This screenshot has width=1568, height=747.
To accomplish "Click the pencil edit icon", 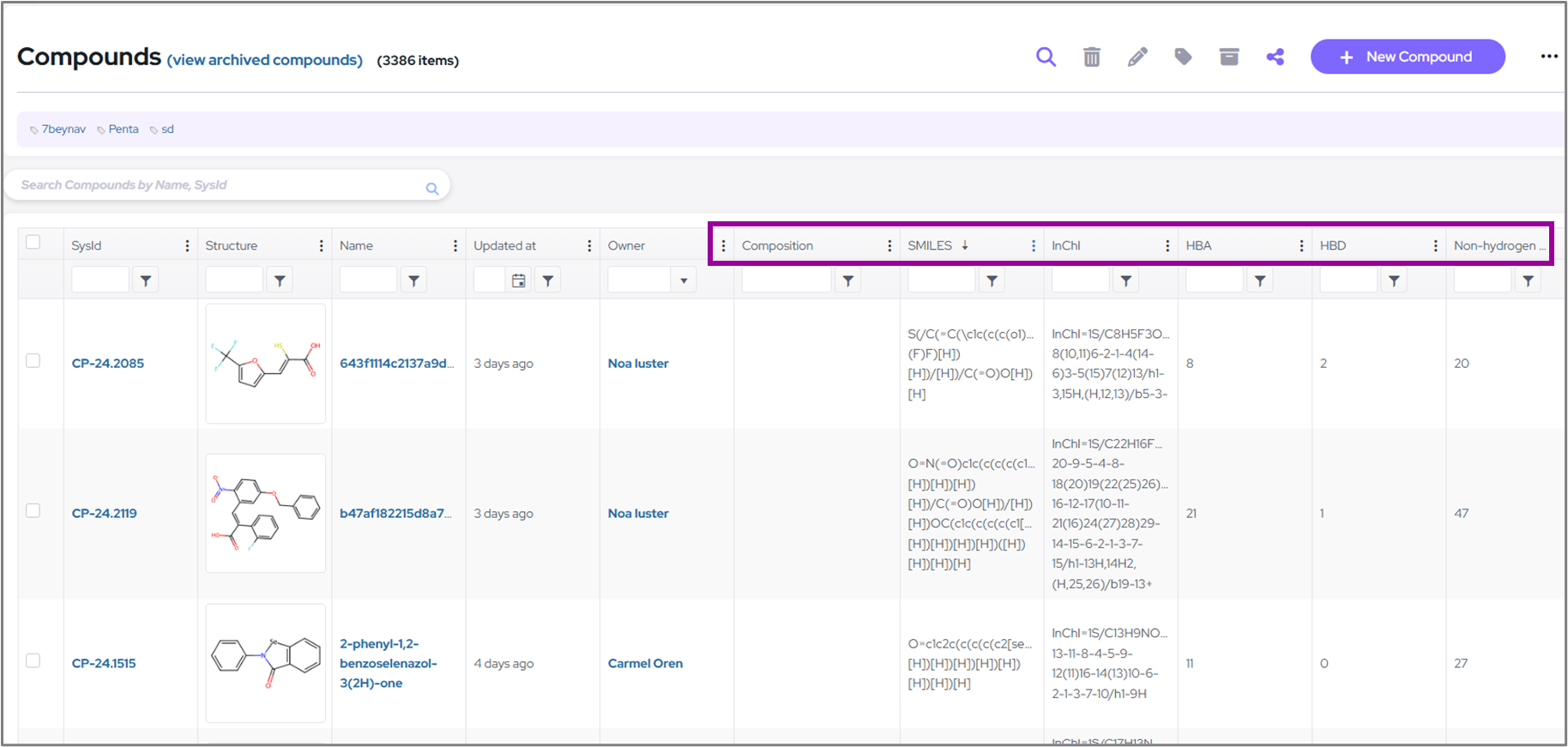I will (1137, 57).
